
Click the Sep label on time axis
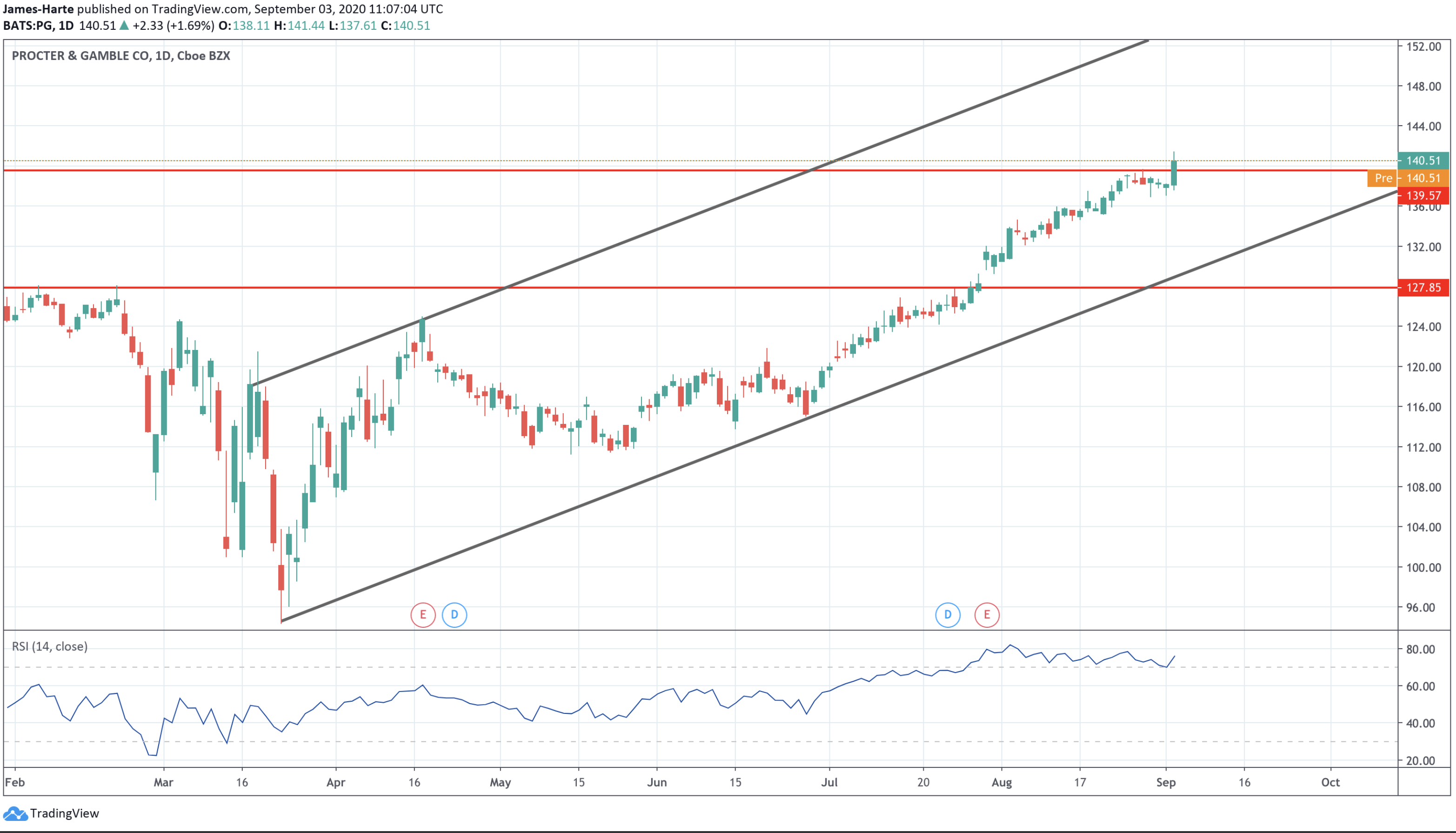(1165, 782)
